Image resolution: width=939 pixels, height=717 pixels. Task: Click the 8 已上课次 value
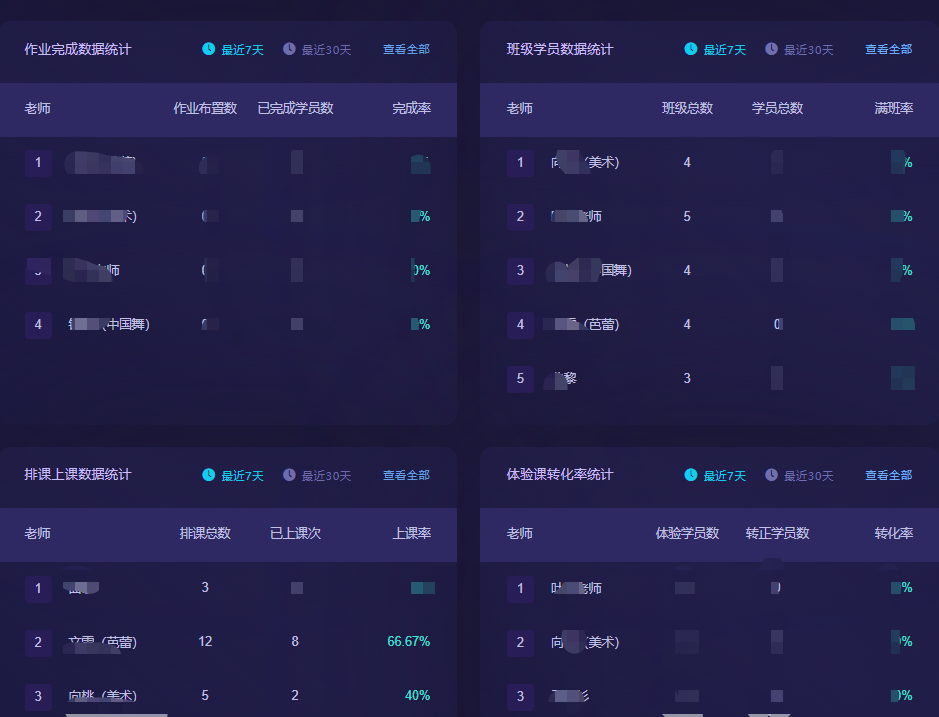pyautogui.click(x=295, y=642)
